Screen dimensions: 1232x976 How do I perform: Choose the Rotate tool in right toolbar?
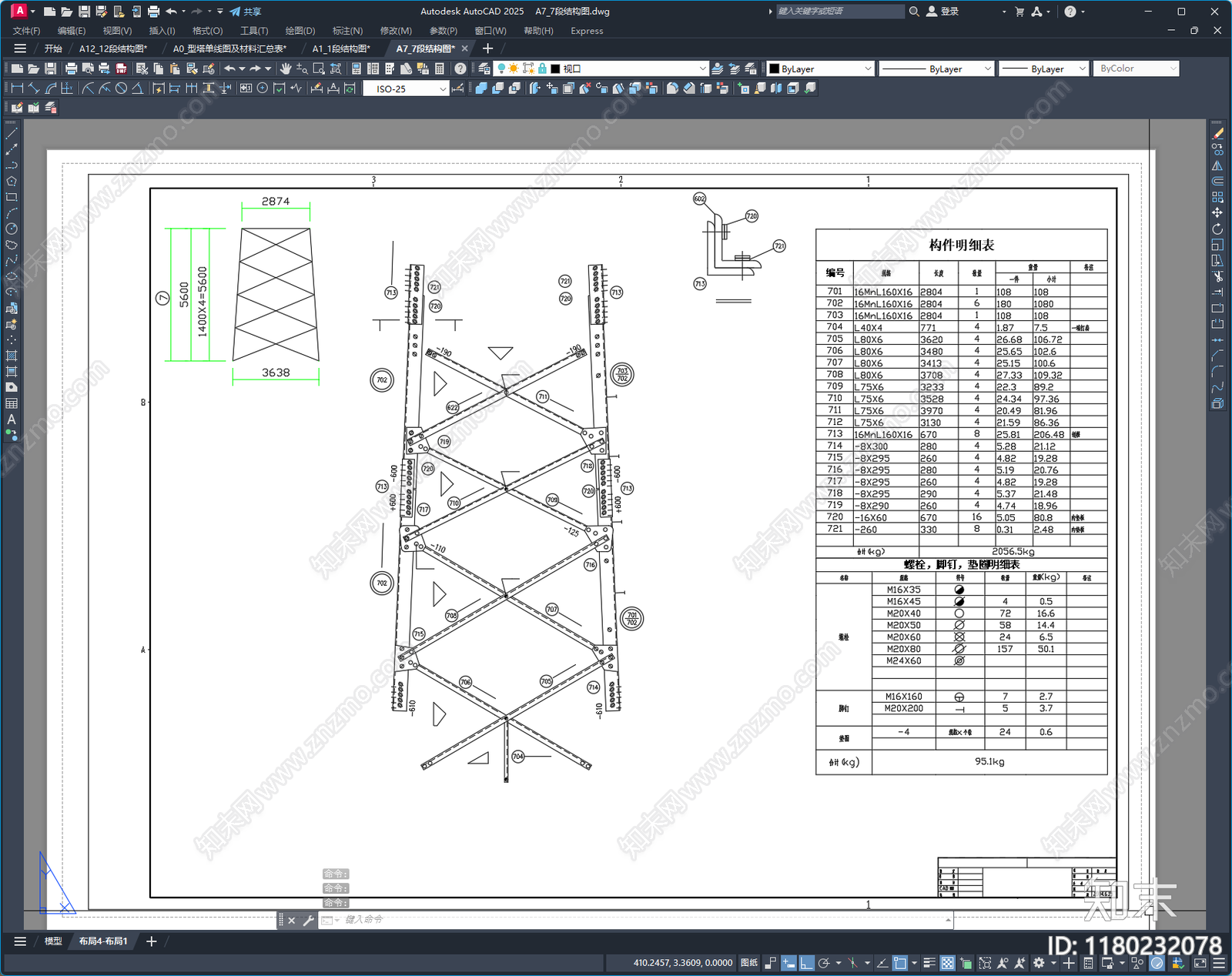pyautogui.click(x=1217, y=229)
